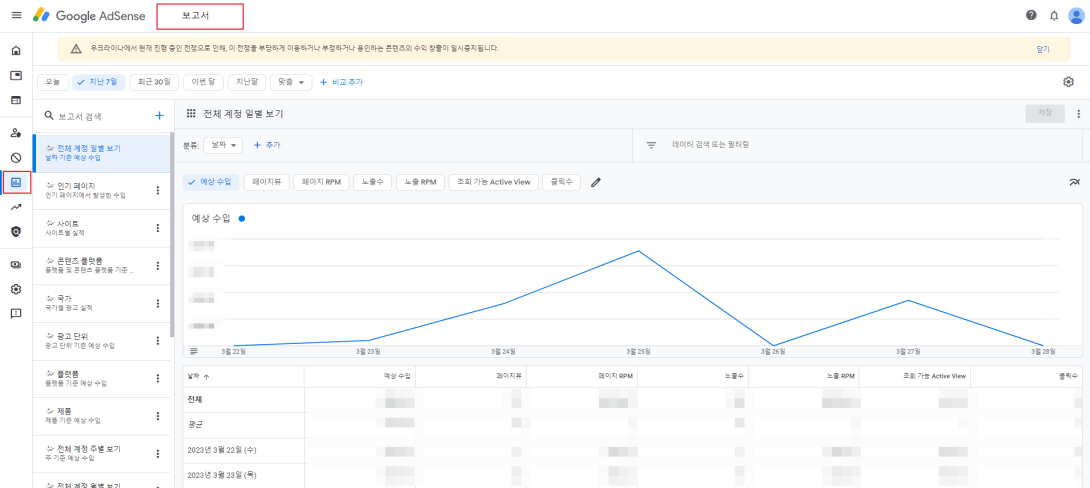Open three-dot menu for 제품 report
1090x488 pixels.
[158, 416]
